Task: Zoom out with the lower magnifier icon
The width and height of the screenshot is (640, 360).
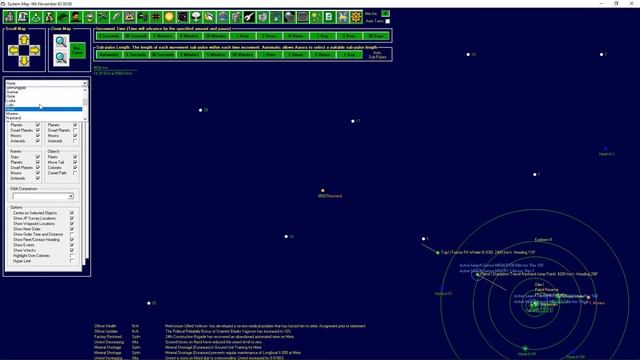Action: [x=61, y=58]
